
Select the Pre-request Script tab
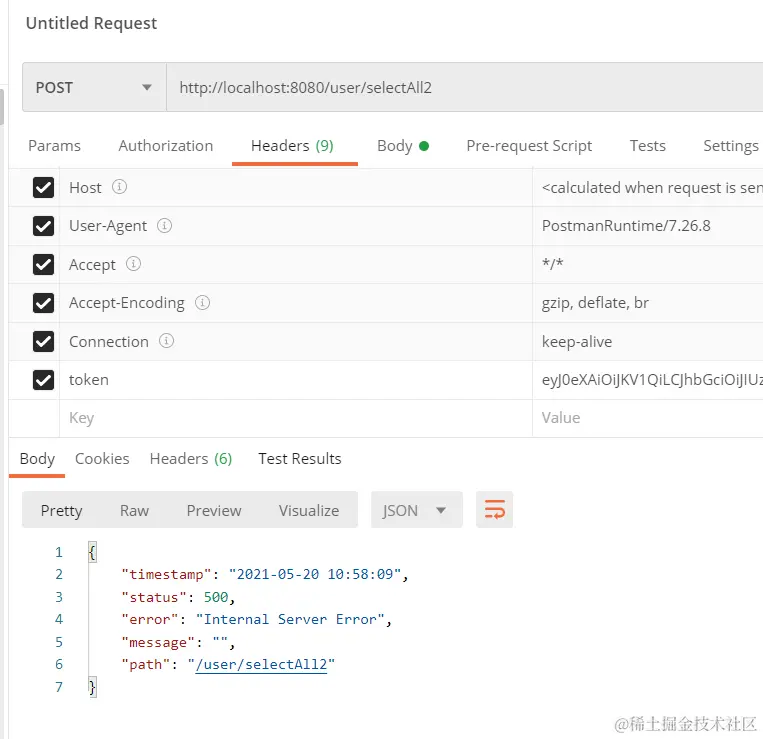tap(529, 146)
